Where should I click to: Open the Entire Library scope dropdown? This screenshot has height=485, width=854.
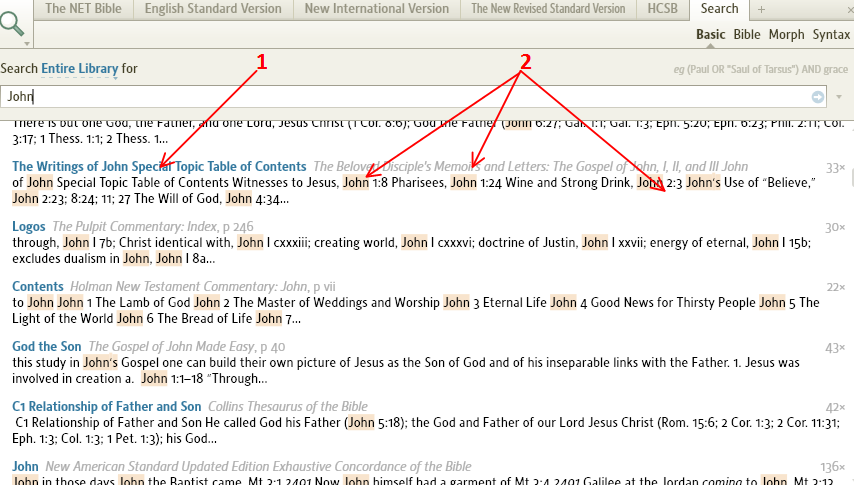(x=80, y=69)
